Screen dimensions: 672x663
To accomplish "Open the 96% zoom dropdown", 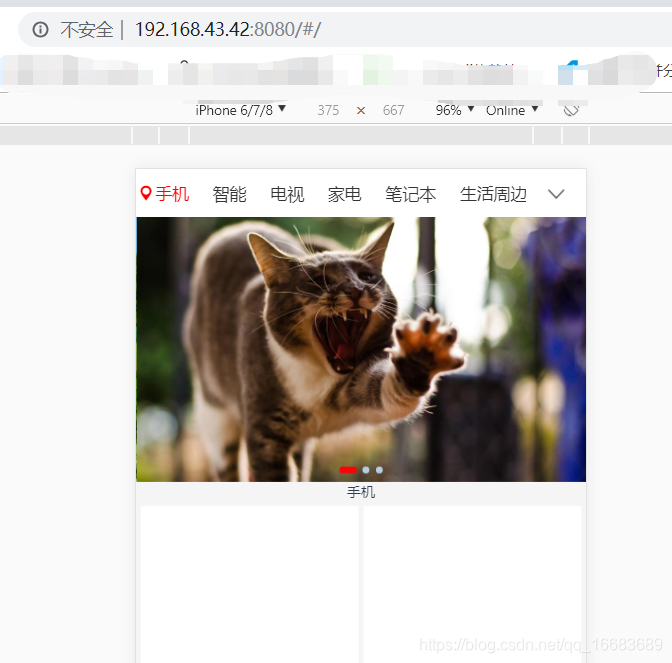I will pos(455,110).
